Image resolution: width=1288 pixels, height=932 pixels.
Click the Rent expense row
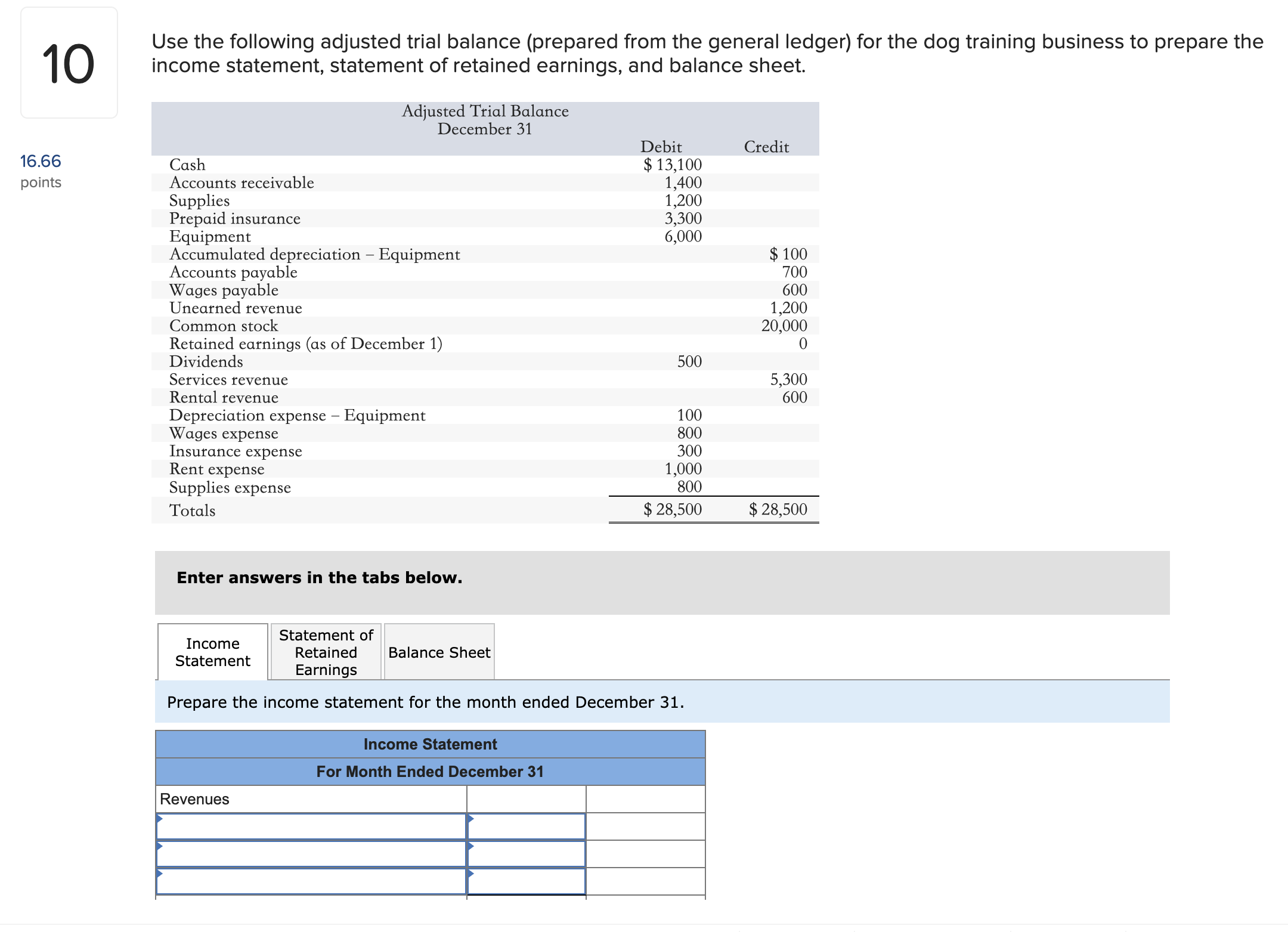(x=485, y=469)
